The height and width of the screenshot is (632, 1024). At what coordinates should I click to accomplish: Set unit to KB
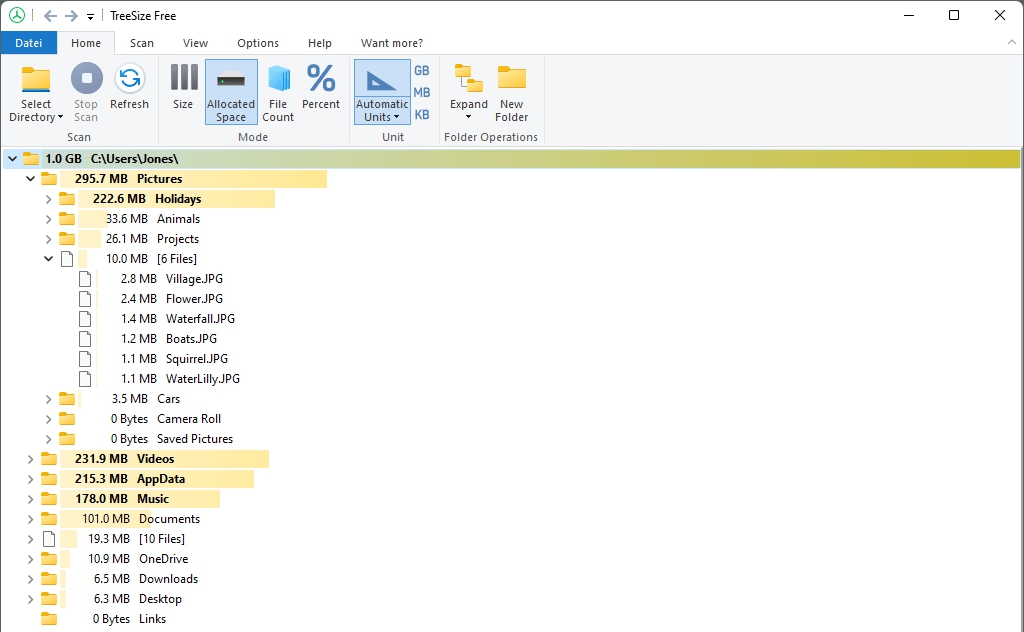[x=422, y=115]
